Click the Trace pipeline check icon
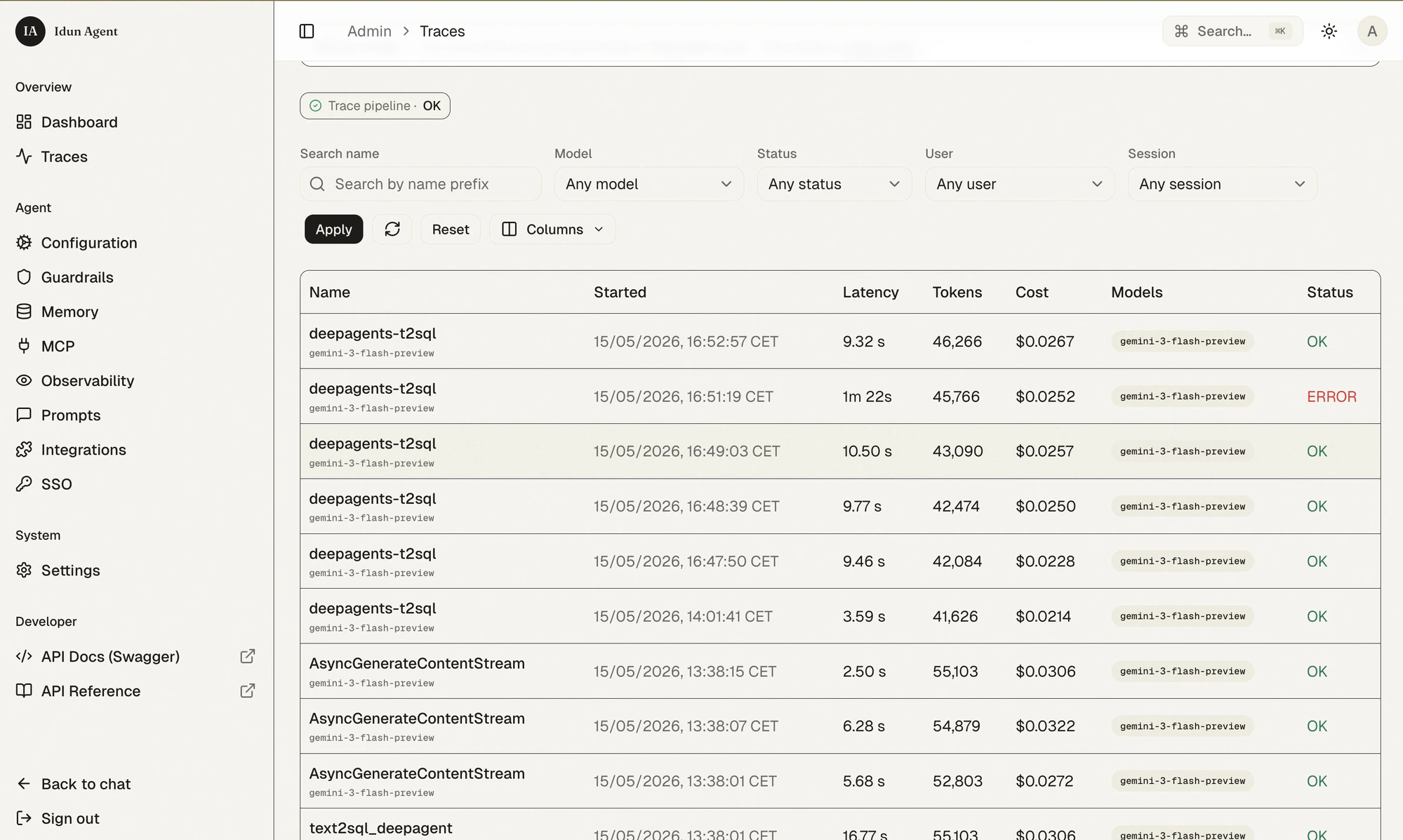 click(x=316, y=106)
